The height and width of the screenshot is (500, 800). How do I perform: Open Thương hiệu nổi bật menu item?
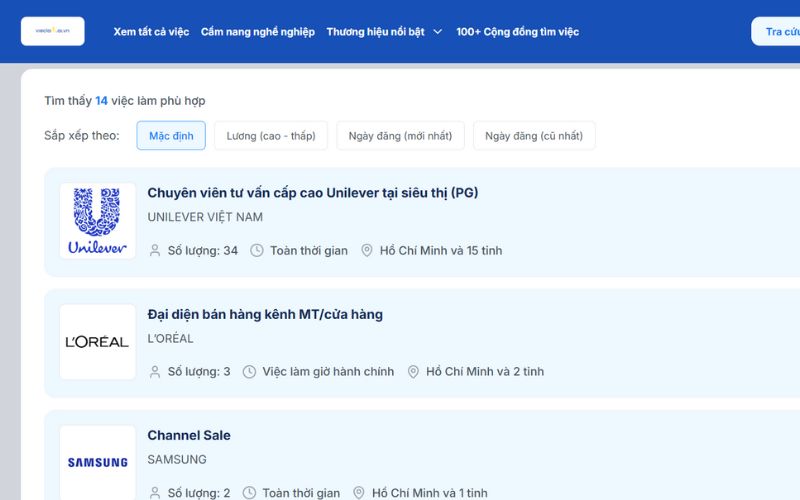pos(376,32)
